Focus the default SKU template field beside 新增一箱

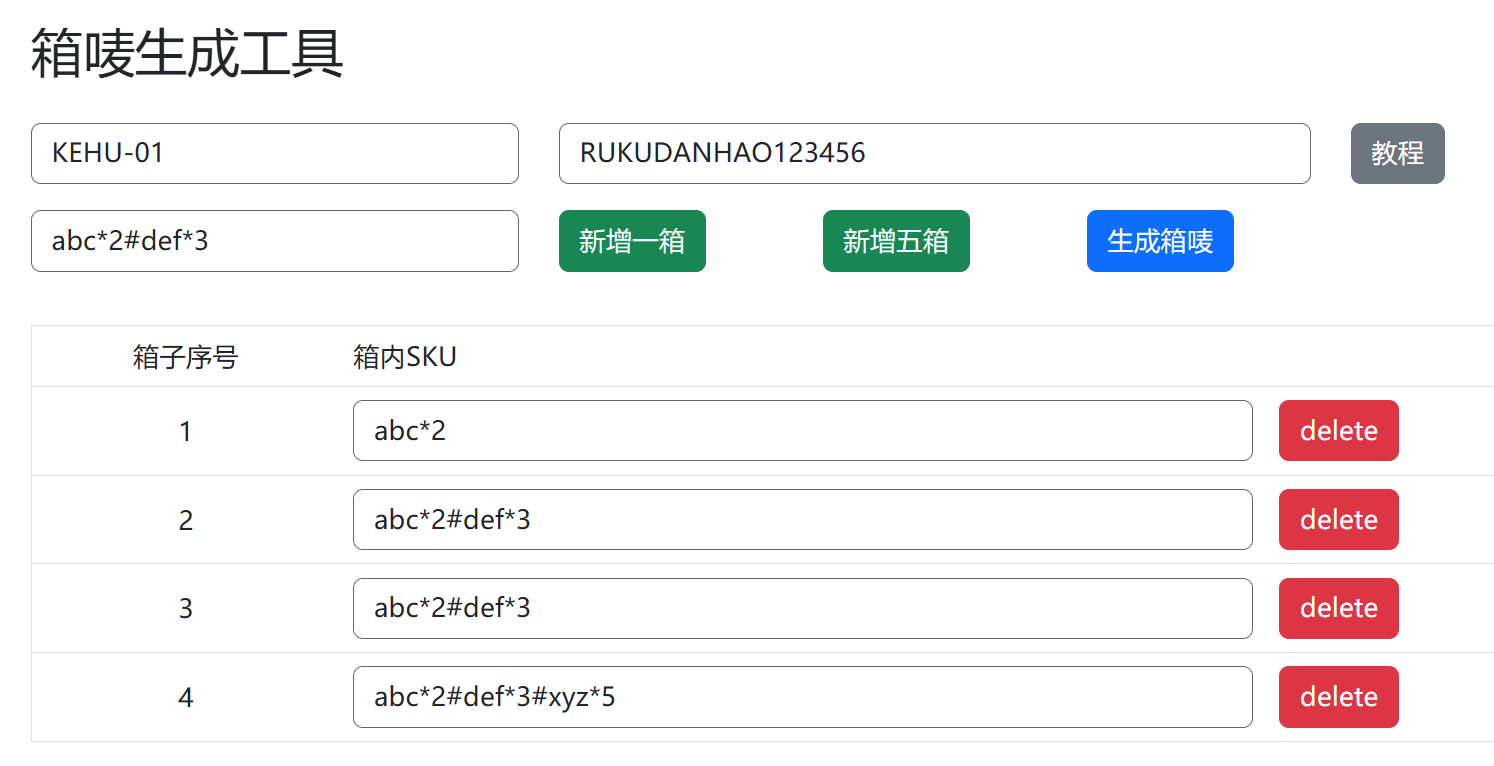275,241
